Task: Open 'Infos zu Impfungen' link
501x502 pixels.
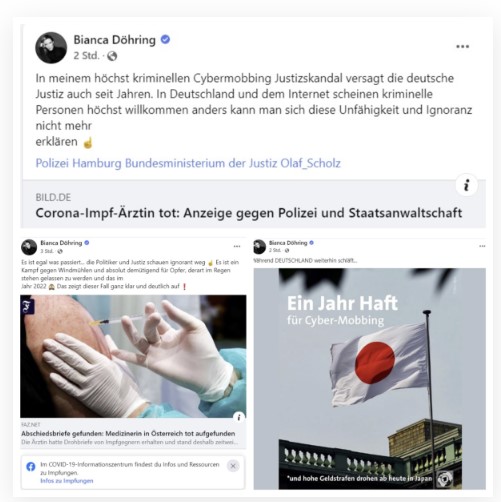Action: [67, 481]
